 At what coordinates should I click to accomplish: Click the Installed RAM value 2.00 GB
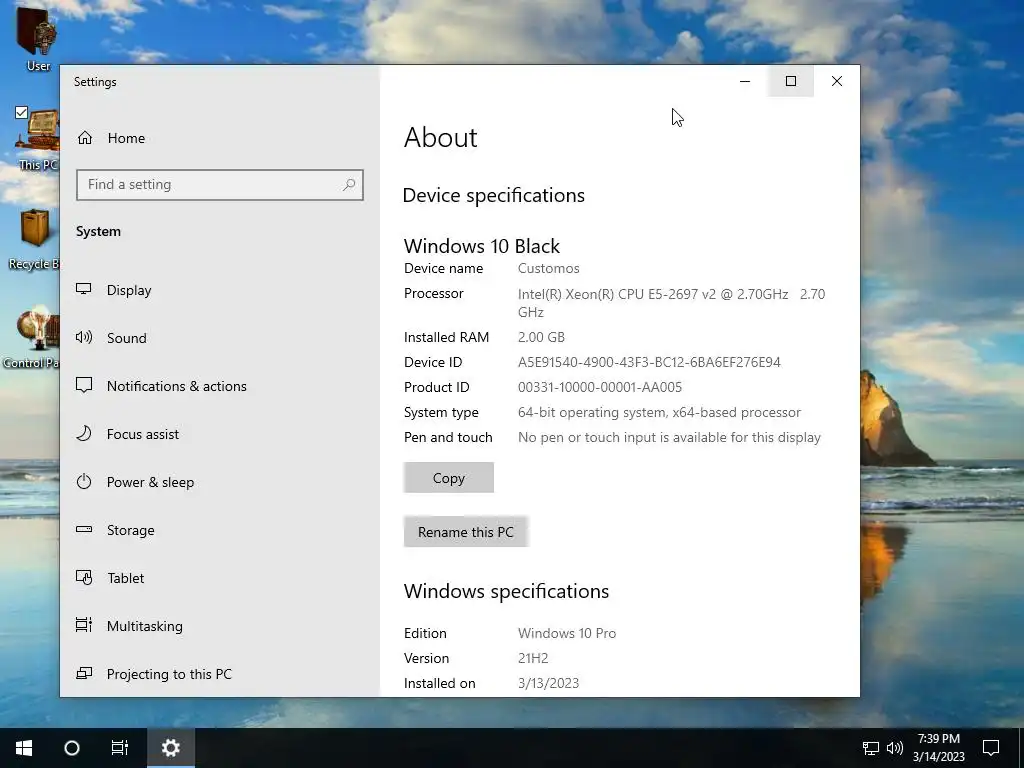click(541, 337)
